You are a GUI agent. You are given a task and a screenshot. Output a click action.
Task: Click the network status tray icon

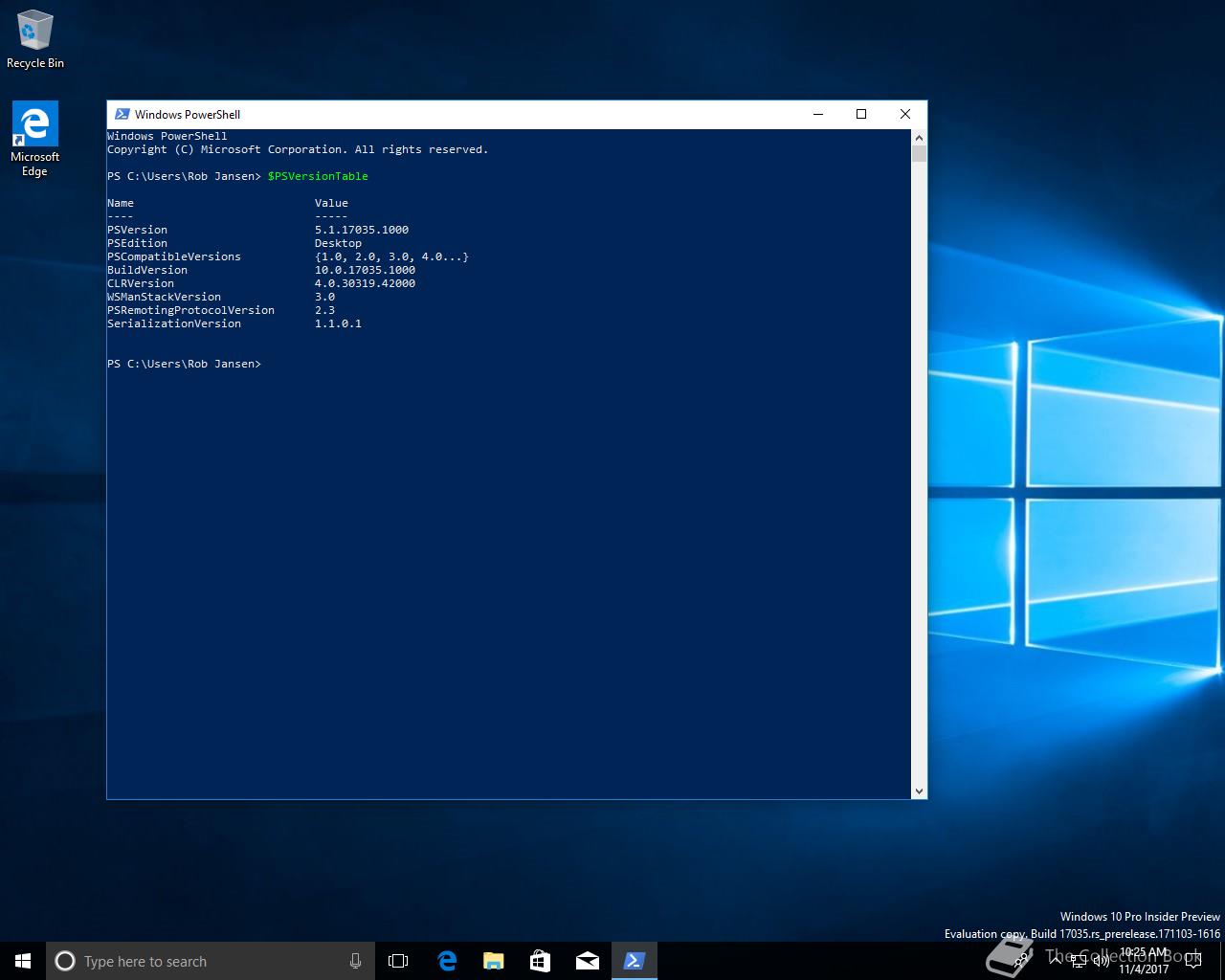[x=1079, y=961]
